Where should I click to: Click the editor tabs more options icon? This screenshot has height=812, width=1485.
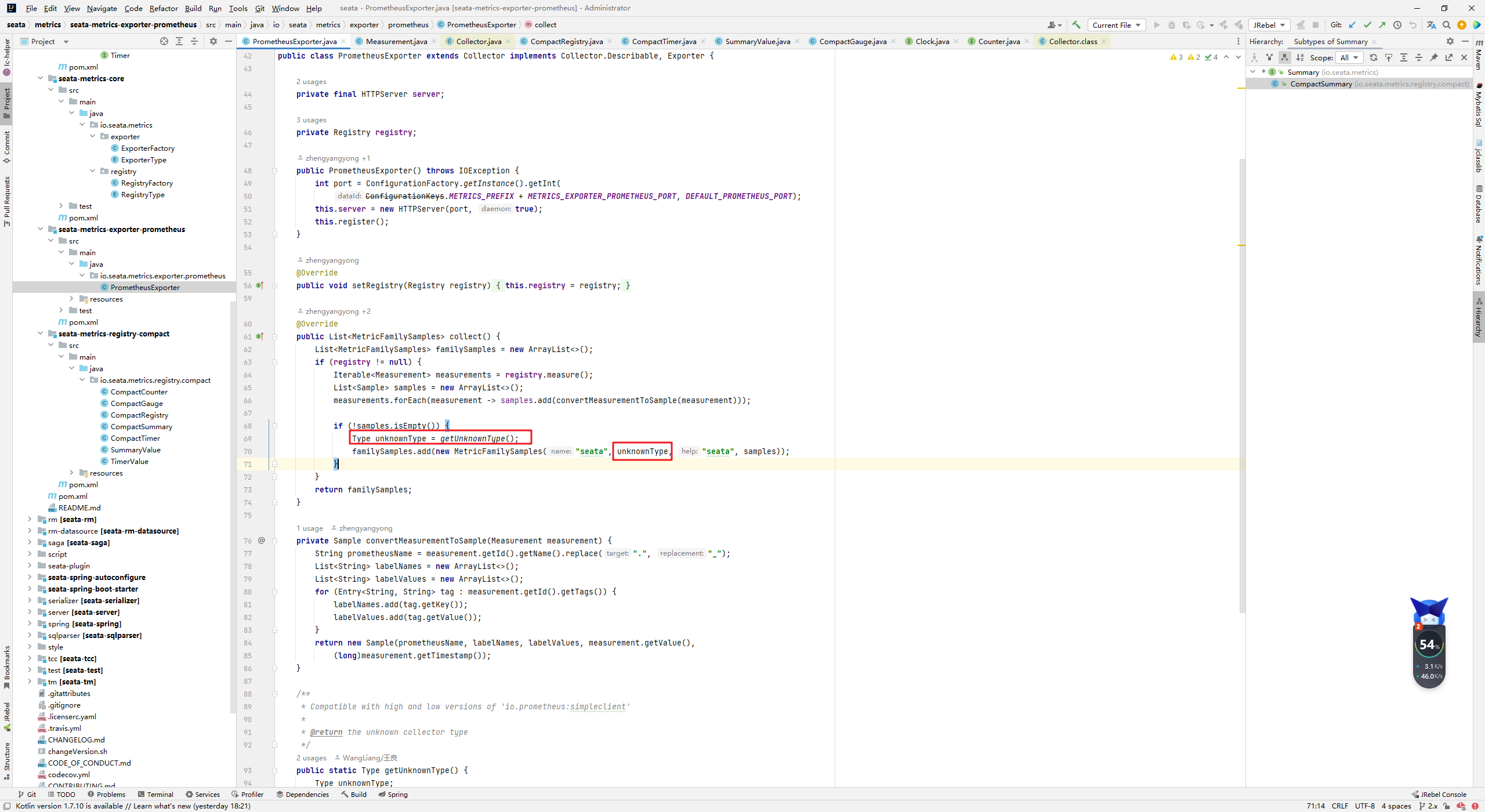(x=1238, y=41)
